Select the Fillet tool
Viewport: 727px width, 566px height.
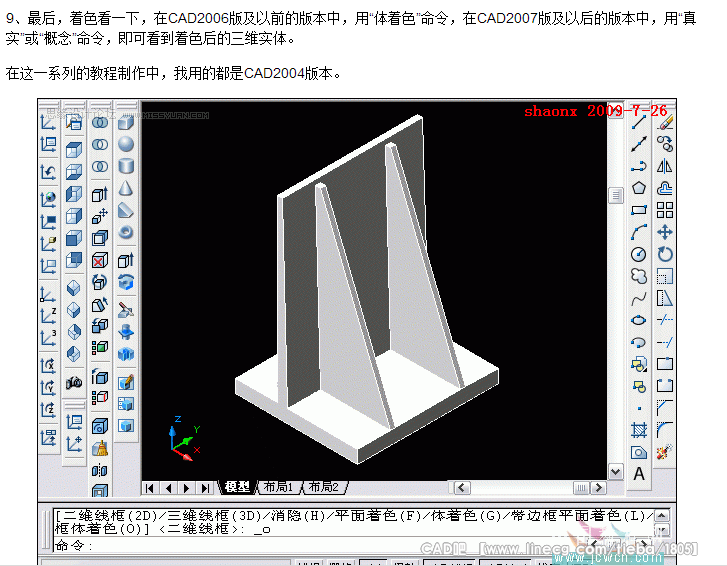click(665, 430)
